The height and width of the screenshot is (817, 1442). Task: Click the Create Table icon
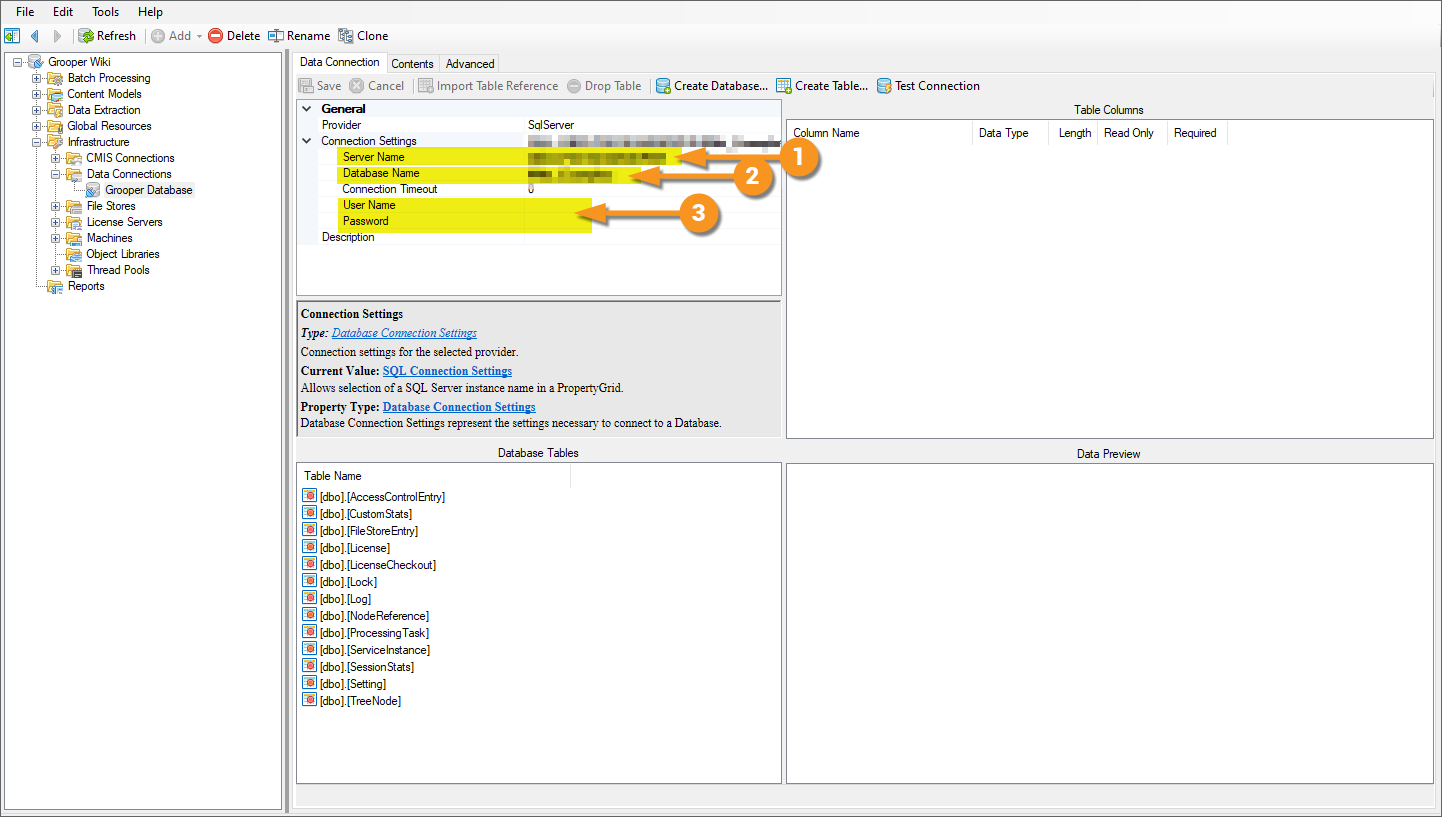tap(784, 86)
